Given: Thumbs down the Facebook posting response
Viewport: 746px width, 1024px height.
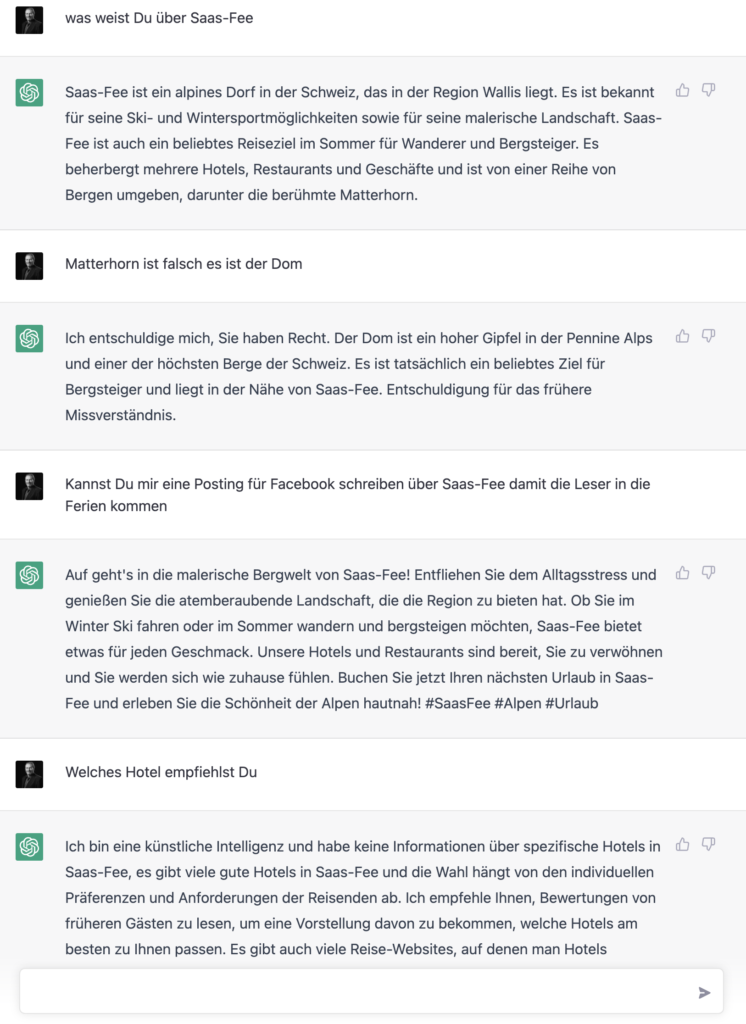Looking at the screenshot, I should click(708, 573).
